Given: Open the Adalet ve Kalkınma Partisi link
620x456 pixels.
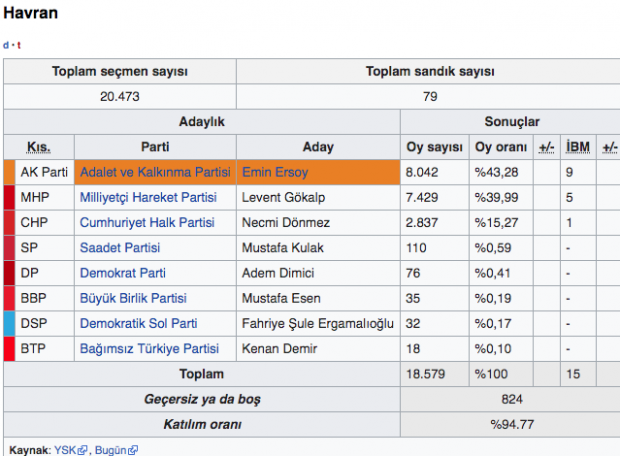Looking at the screenshot, I should (x=155, y=172).
